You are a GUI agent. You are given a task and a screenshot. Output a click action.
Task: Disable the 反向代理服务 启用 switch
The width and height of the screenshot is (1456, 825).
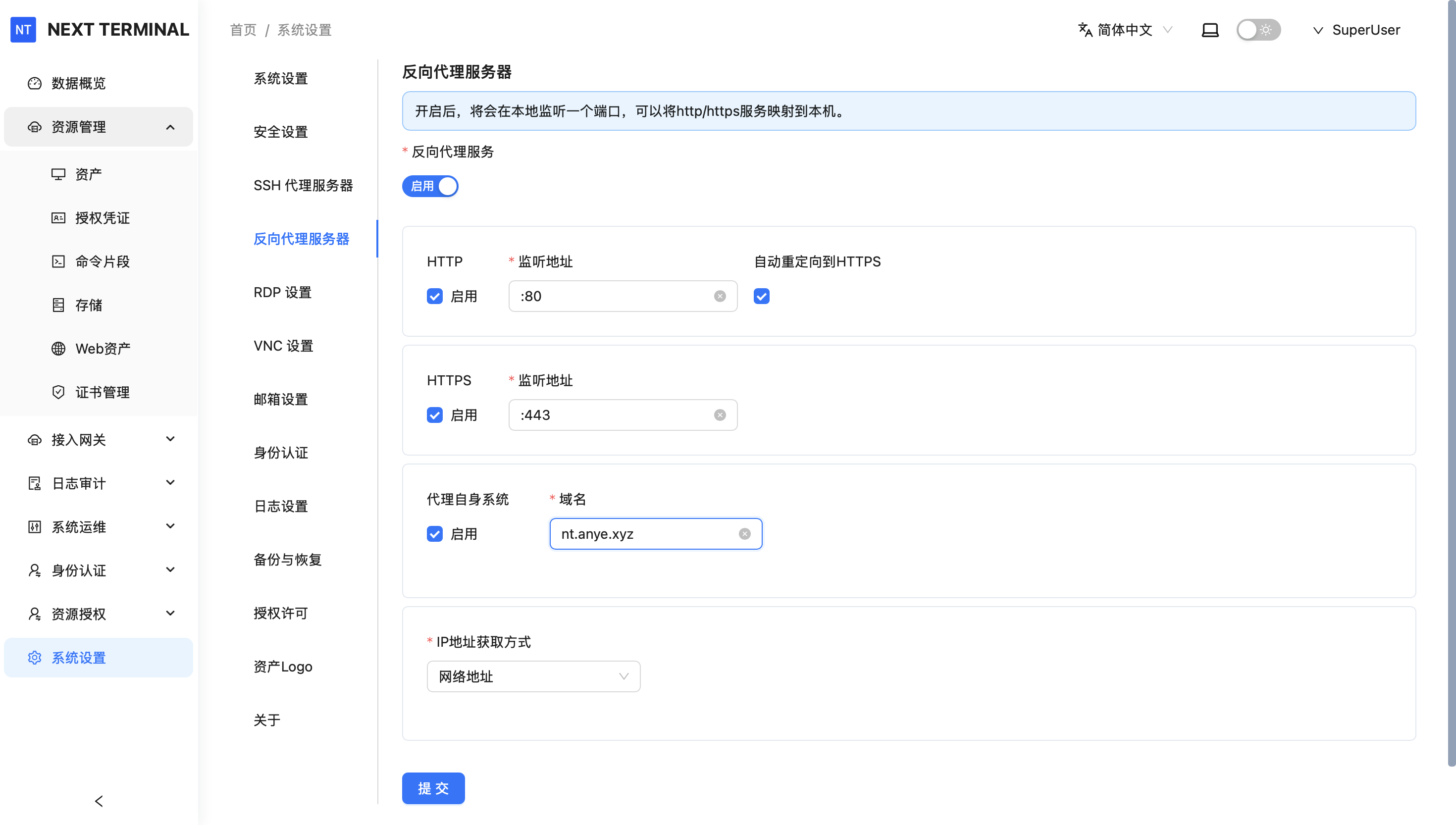point(430,186)
